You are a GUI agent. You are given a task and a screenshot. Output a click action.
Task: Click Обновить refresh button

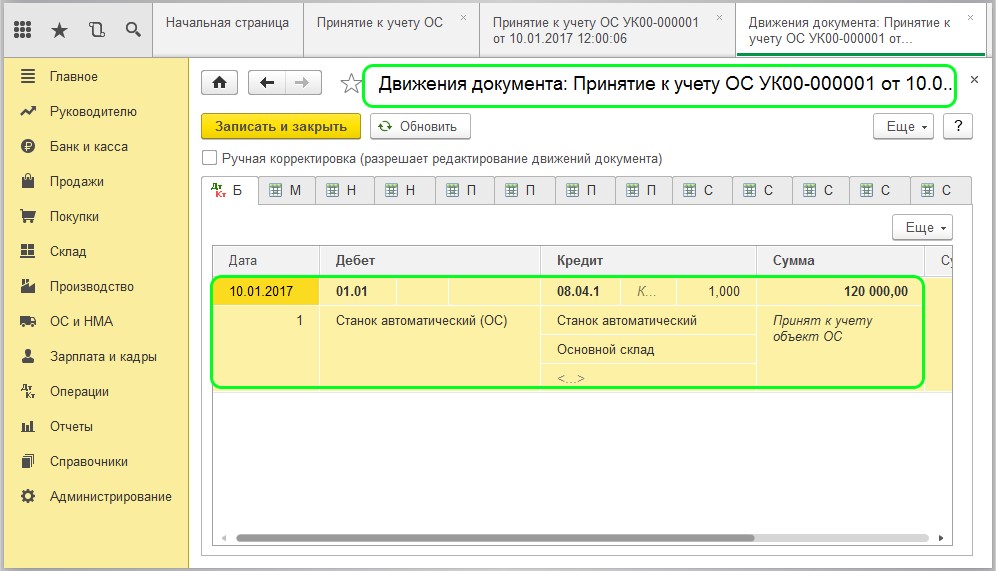coord(420,126)
